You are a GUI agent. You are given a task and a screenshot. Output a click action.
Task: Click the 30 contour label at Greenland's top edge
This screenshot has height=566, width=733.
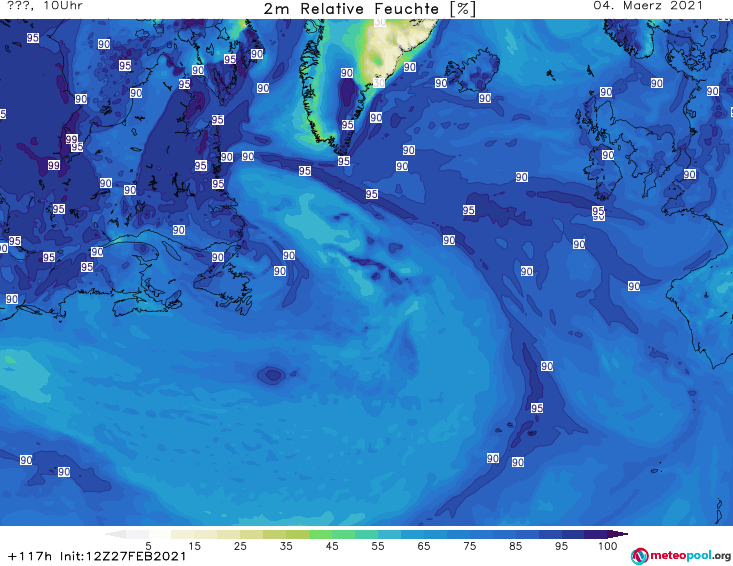coord(380,22)
